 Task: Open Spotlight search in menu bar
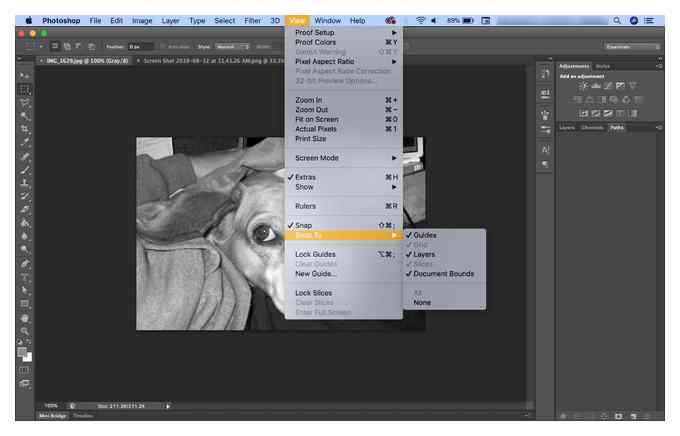coord(616,20)
